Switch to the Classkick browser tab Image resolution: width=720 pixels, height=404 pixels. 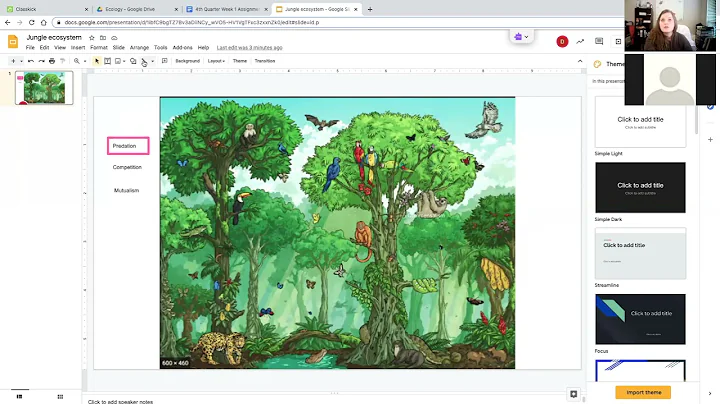(47, 9)
